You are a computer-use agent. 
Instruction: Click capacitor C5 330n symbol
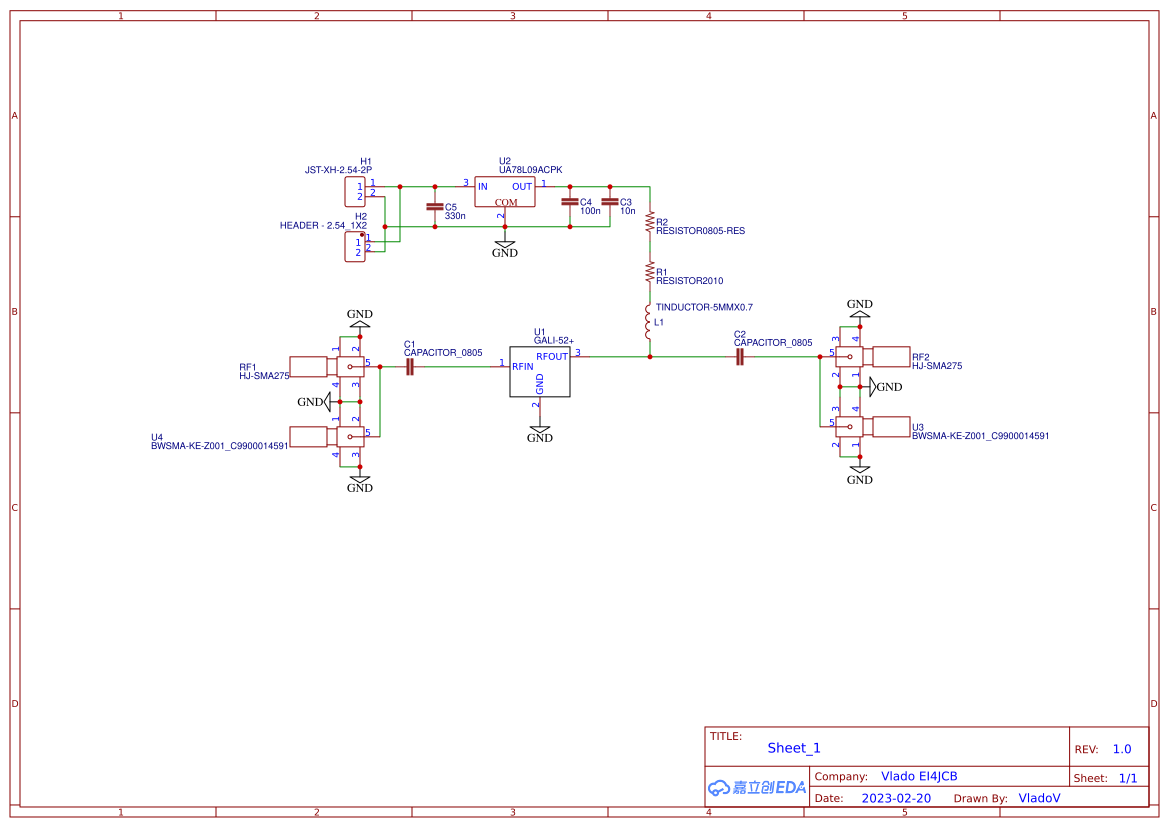coord(435,207)
